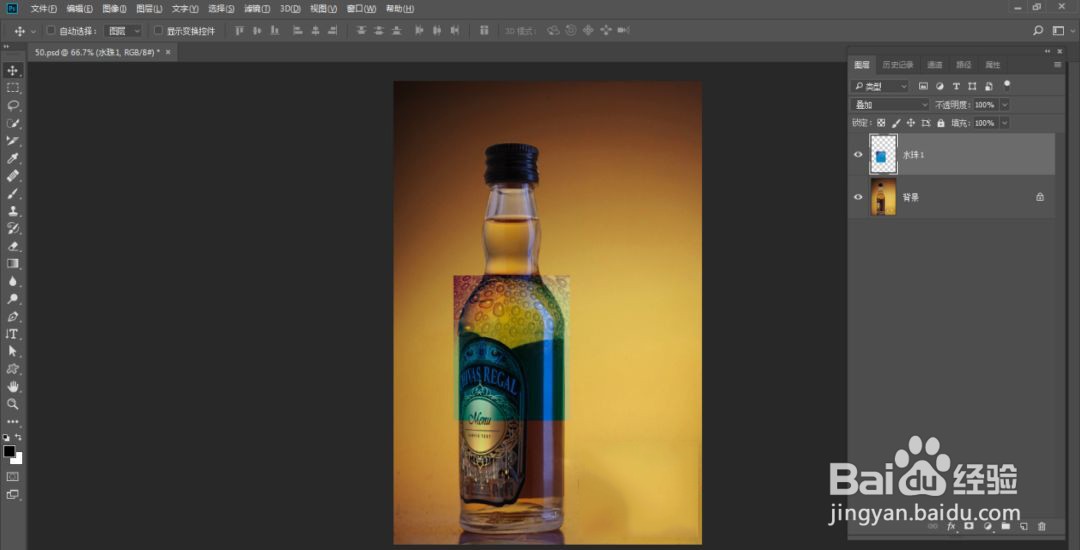
Task: Select the Gradient tool
Action: [x=12, y=264]
